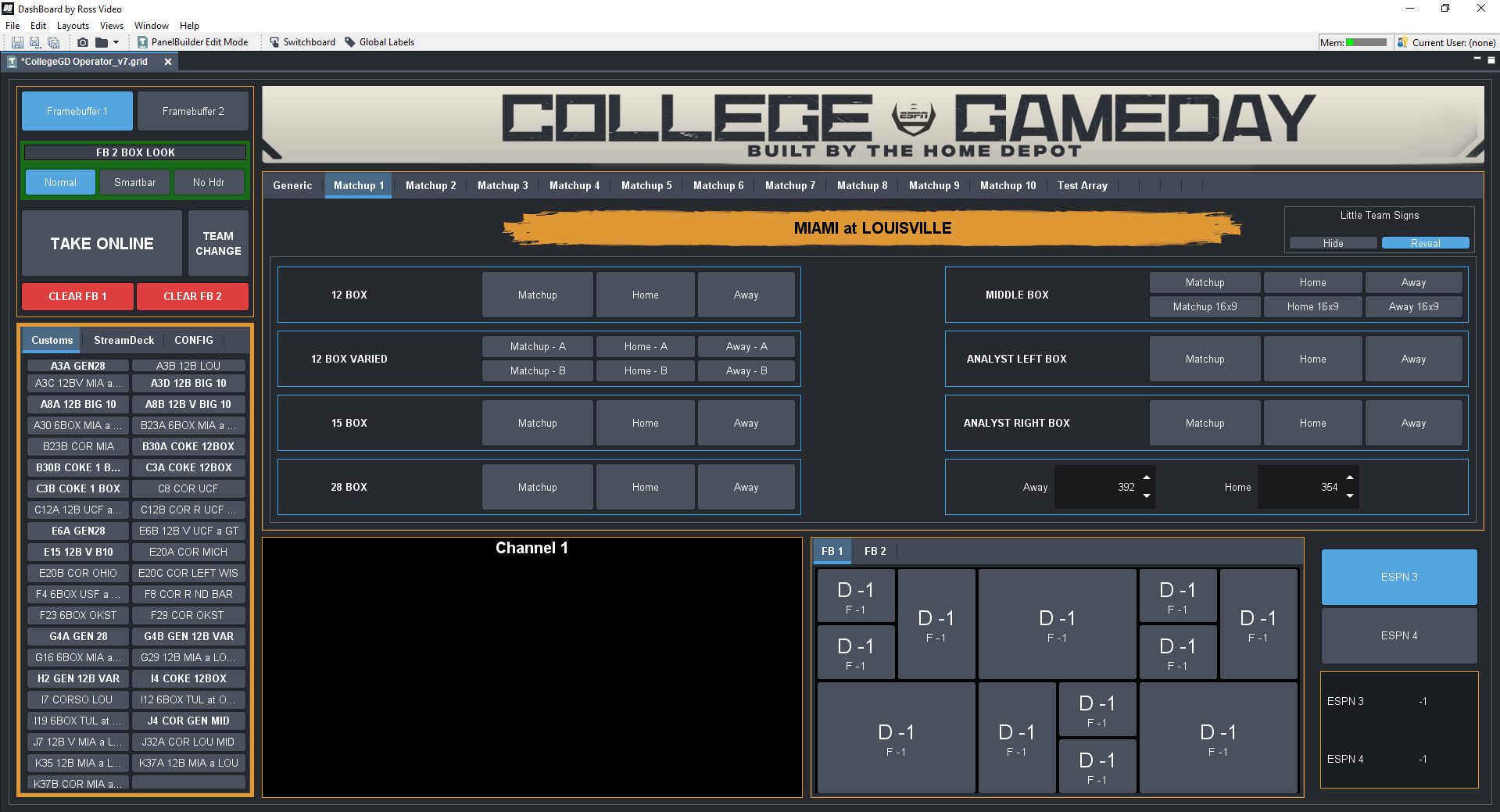The image size is (1500, 812).
Task: Decrease the Home value with the down arrow
Action: (x=1350, y=495)
